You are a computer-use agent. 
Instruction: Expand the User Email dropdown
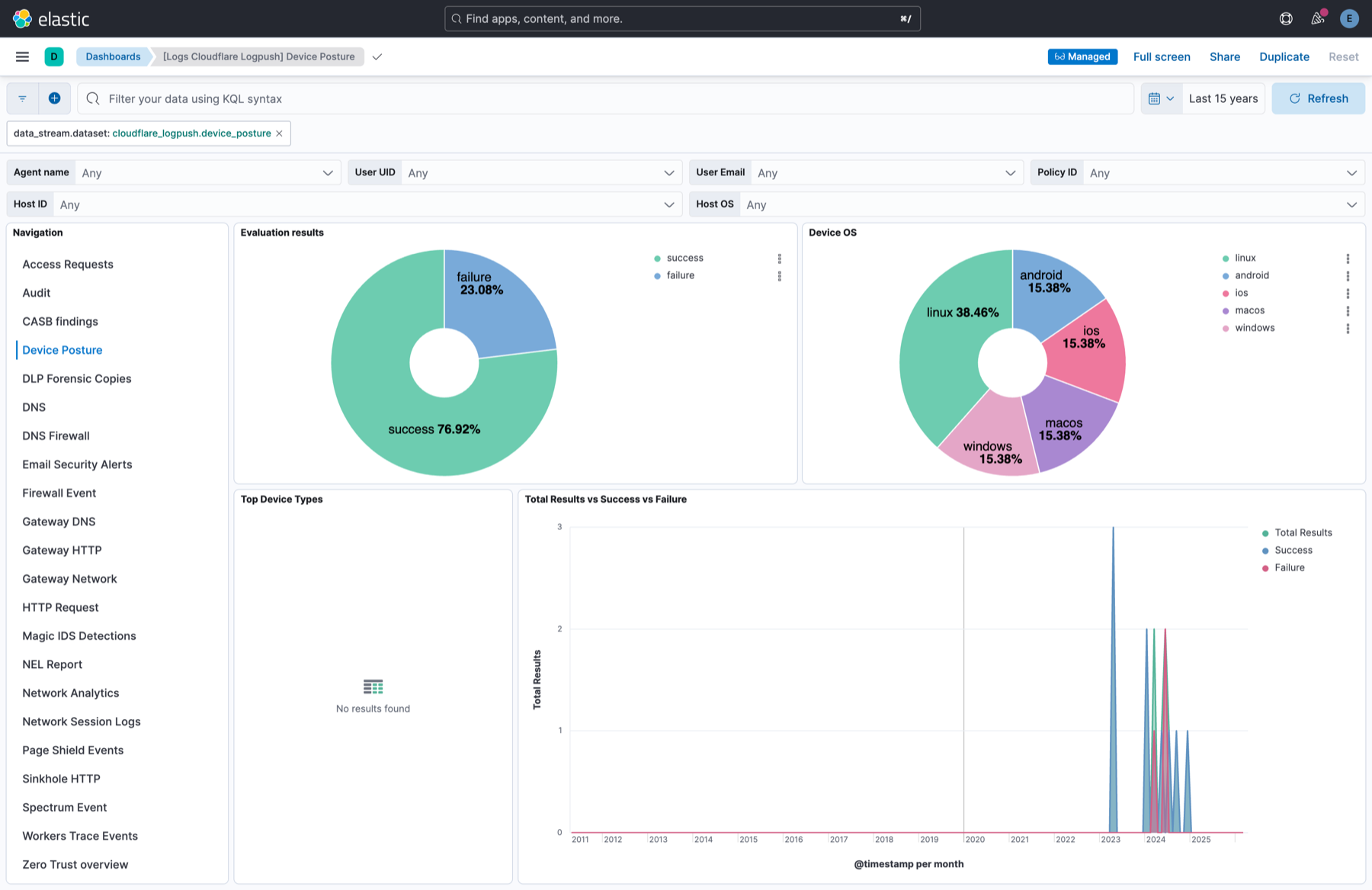click(x=886, y=172)
